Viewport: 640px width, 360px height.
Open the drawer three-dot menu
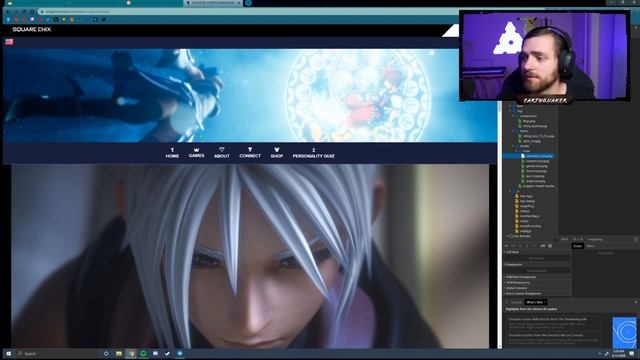(506, 302)
